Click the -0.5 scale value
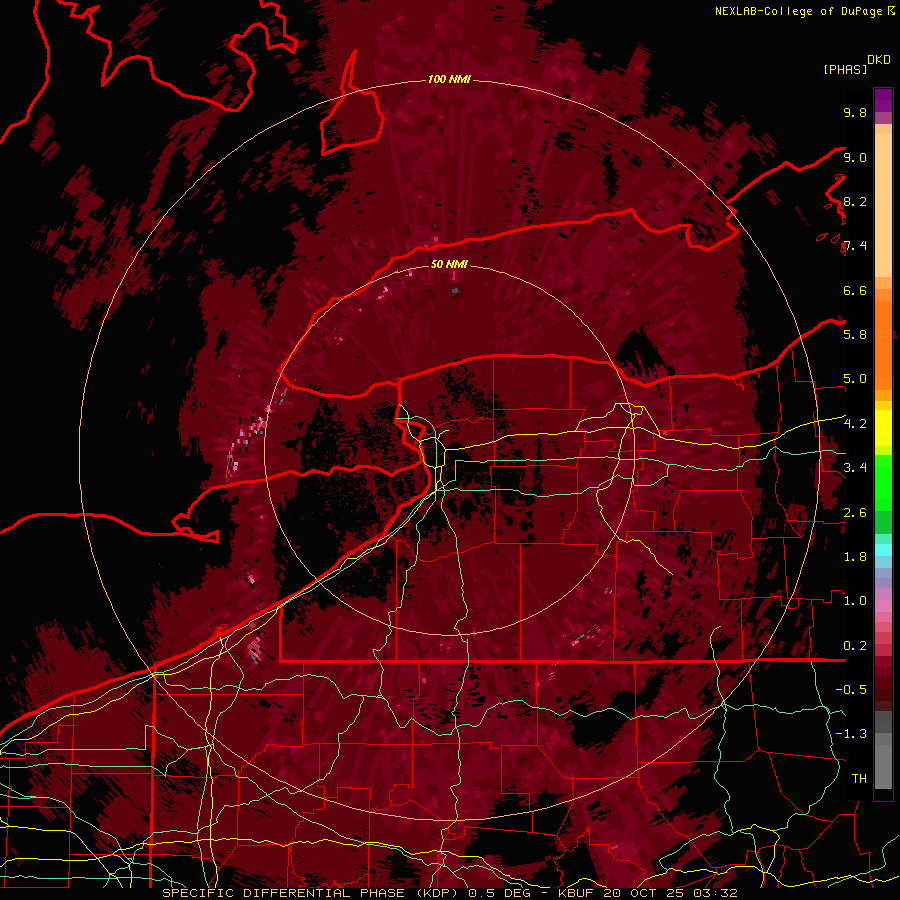Viewport: 900px width, 900px height. (x=851, y=689)
